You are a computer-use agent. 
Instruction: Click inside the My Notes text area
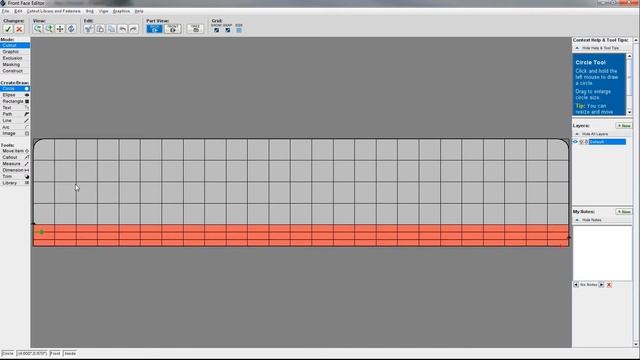[x=602, y=253]
